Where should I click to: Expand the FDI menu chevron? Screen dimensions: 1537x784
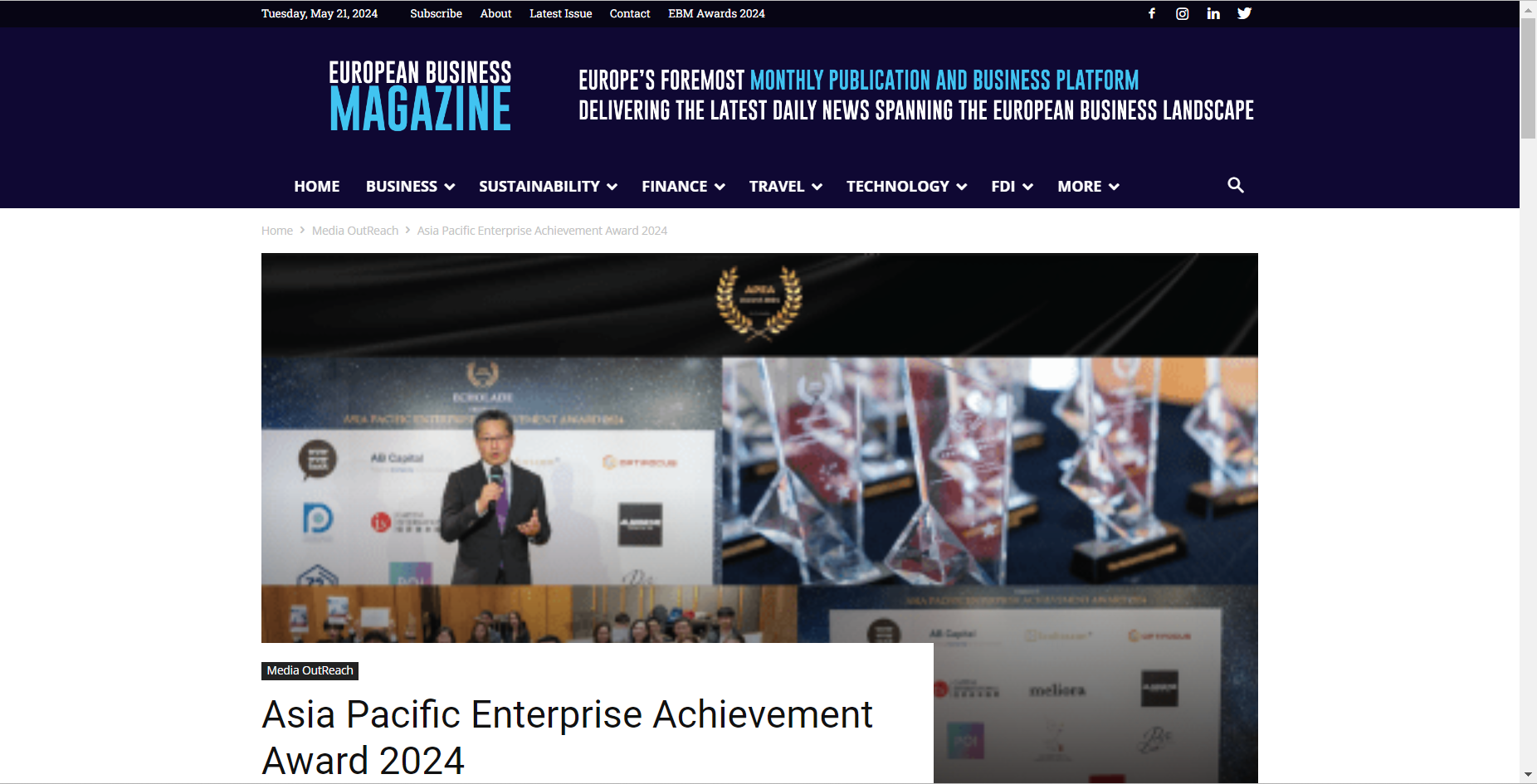tap(1028, 187)
